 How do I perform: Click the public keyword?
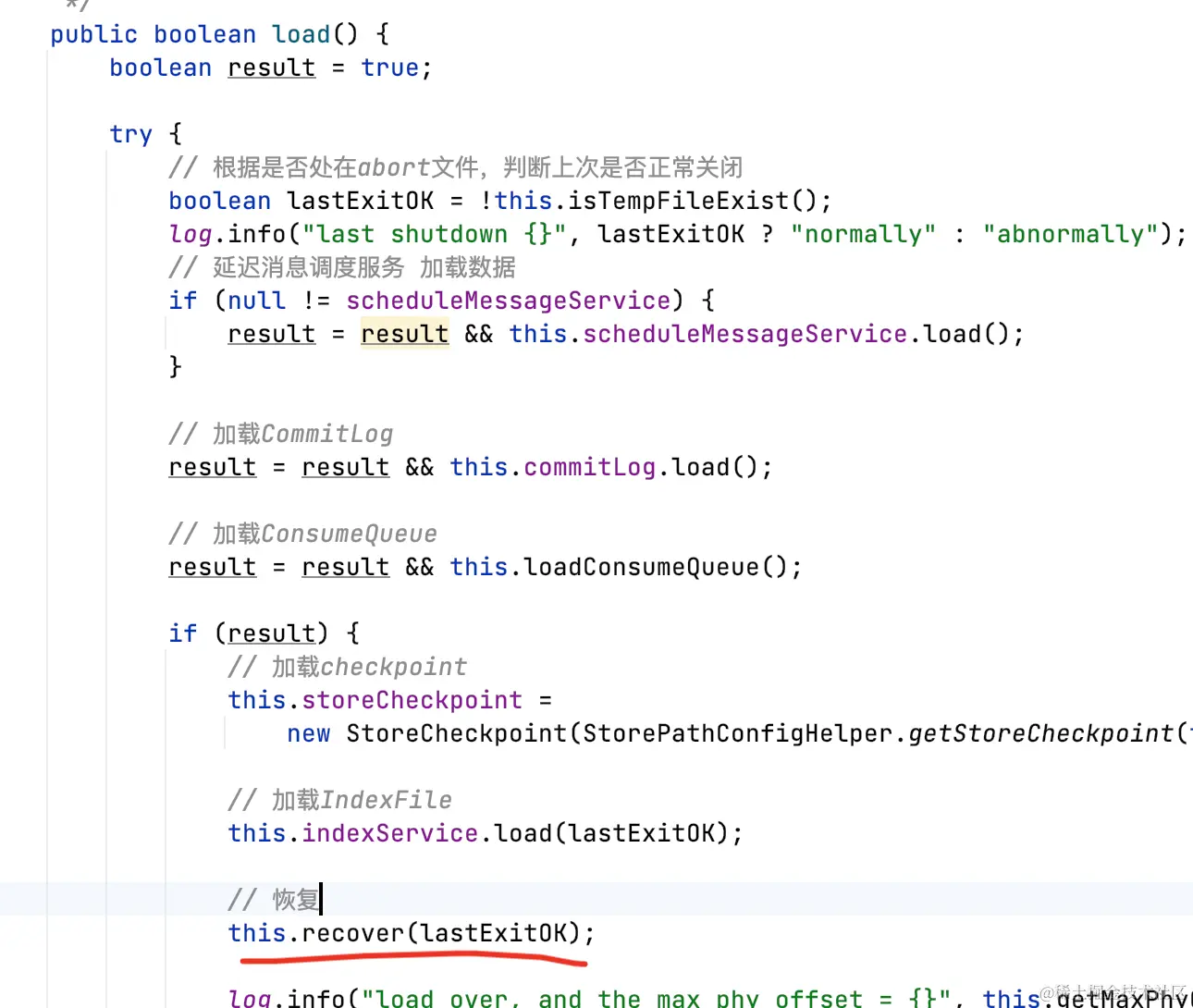tap(93, 34)
